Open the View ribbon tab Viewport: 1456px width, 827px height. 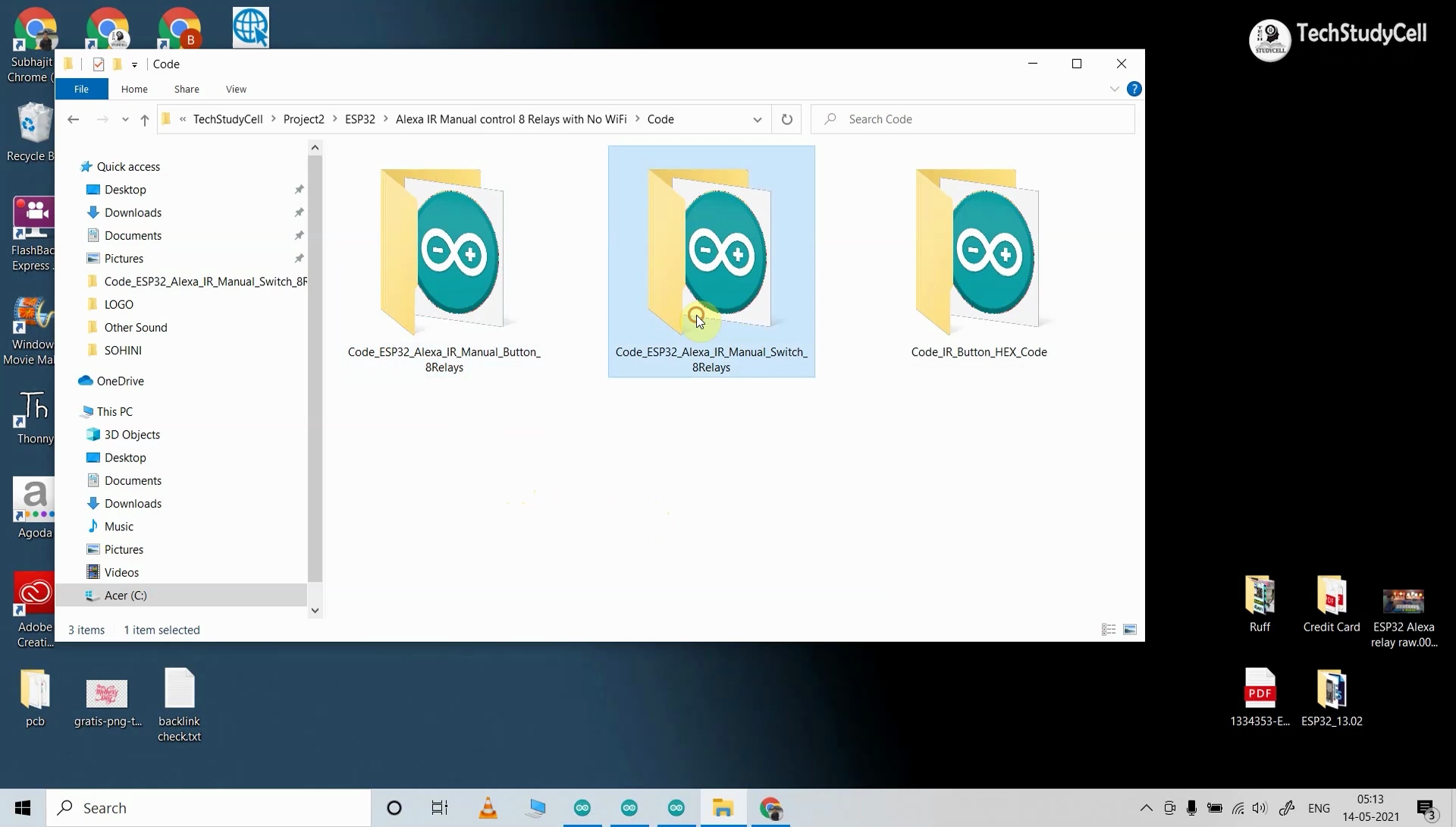(x=236, y=89)
